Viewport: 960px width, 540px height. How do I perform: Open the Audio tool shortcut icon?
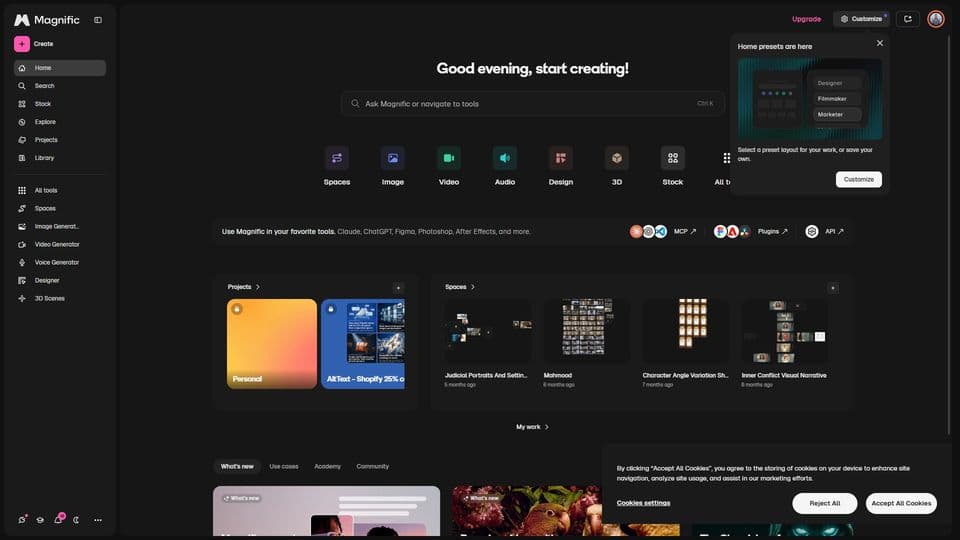point(504,158)
